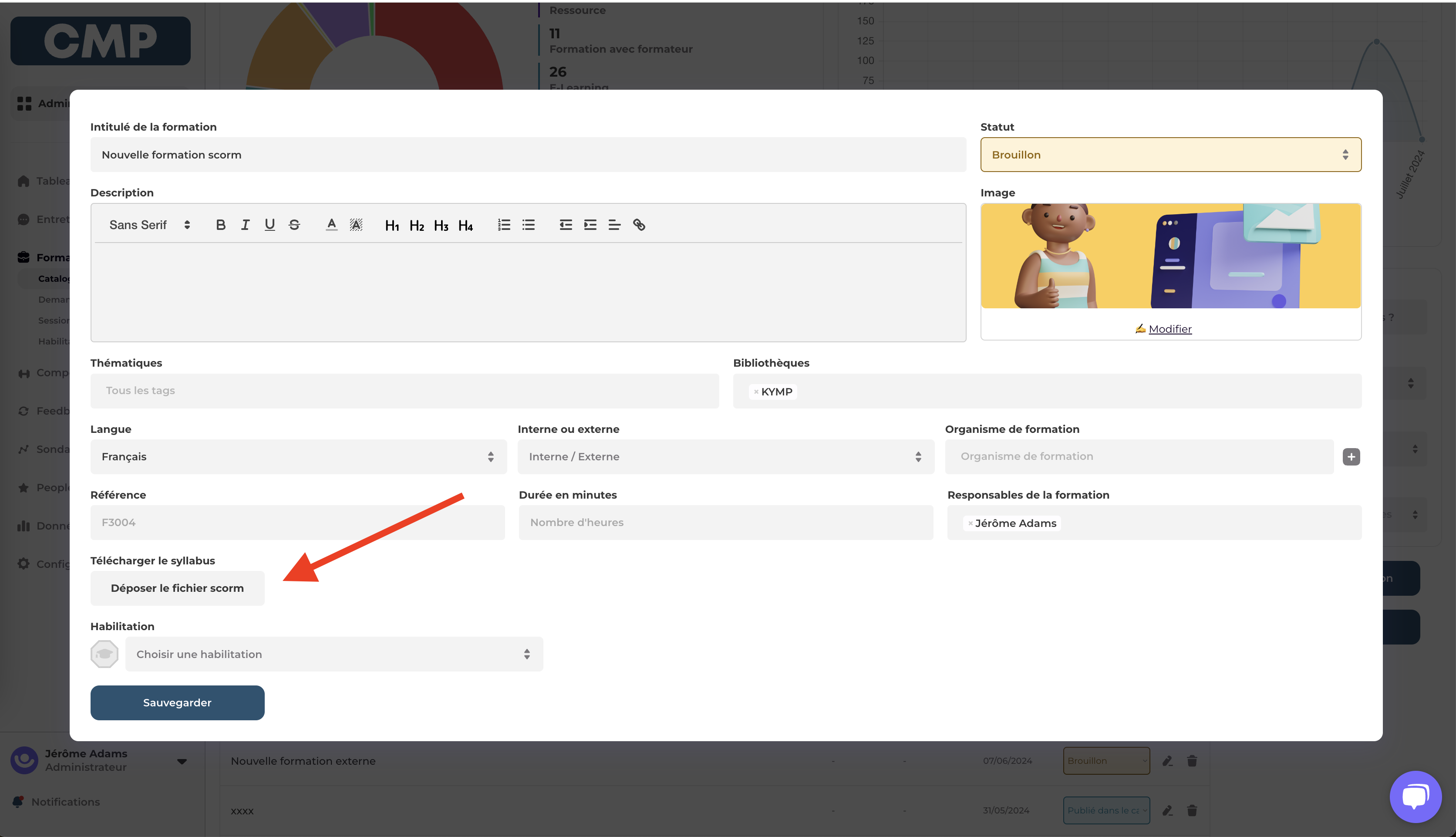Open Choisir une habilitation dropdown
Screen dimensions: 1456x837
pyautogui.click(x=334, y=654)
